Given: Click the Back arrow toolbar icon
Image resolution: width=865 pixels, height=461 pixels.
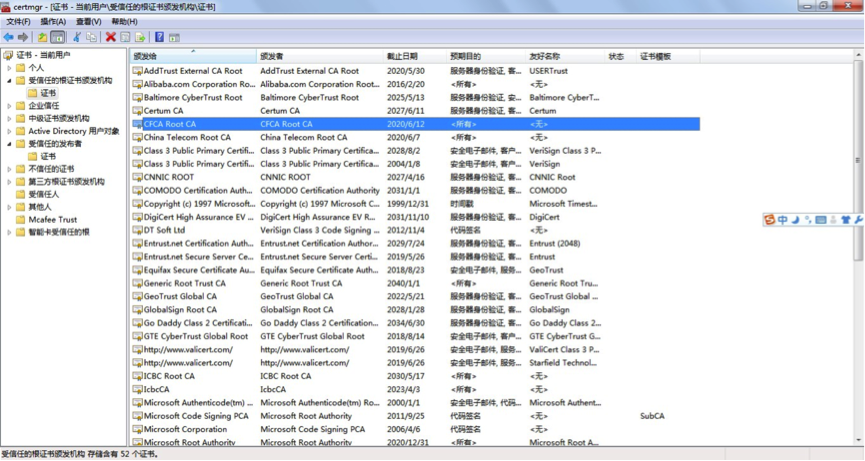Looking at the screenshot, I should click(9, 37).
